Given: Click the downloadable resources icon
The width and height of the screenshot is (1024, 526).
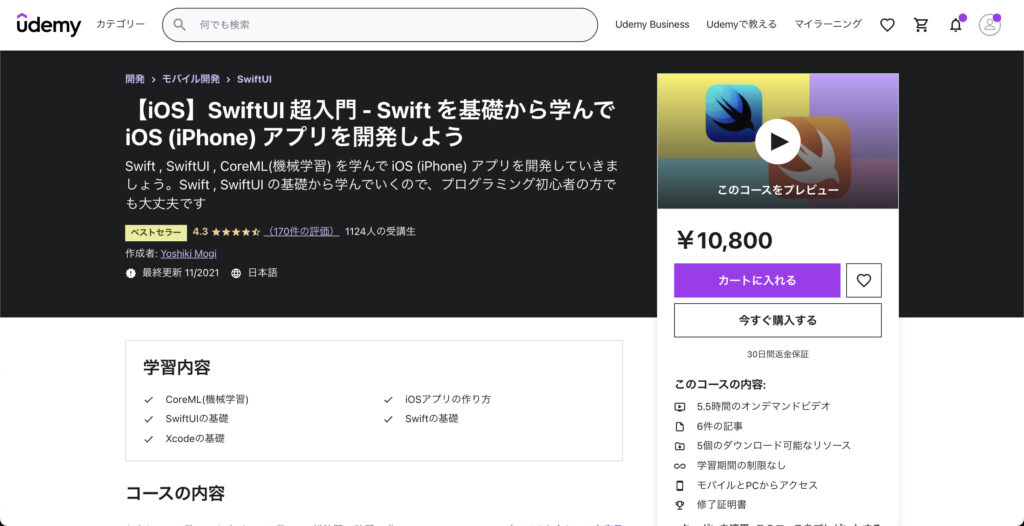Looking at the screenshot, I should point(680,446).
